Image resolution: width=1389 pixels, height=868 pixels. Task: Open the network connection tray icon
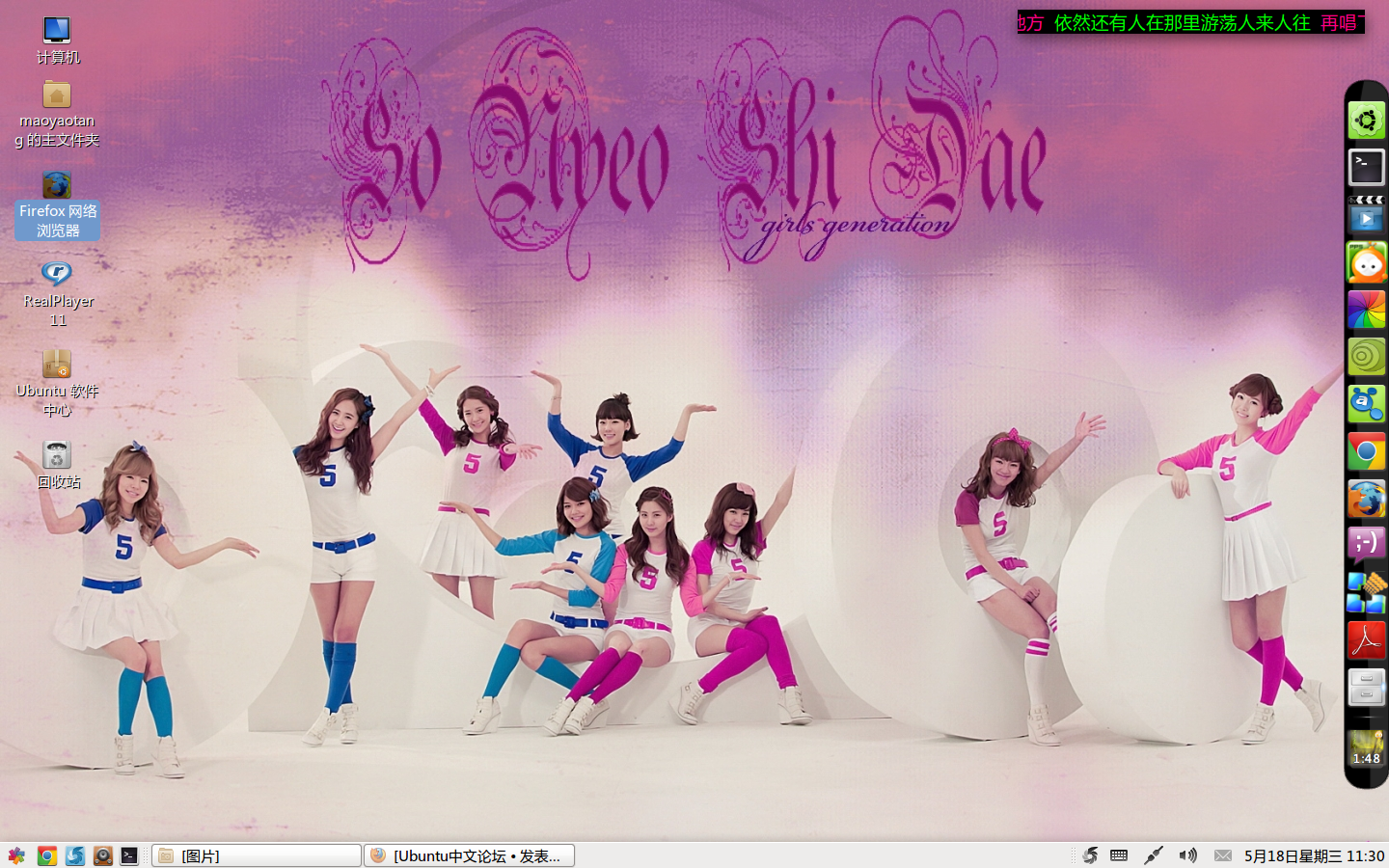pyautogui.click(x=1154, y=855)
